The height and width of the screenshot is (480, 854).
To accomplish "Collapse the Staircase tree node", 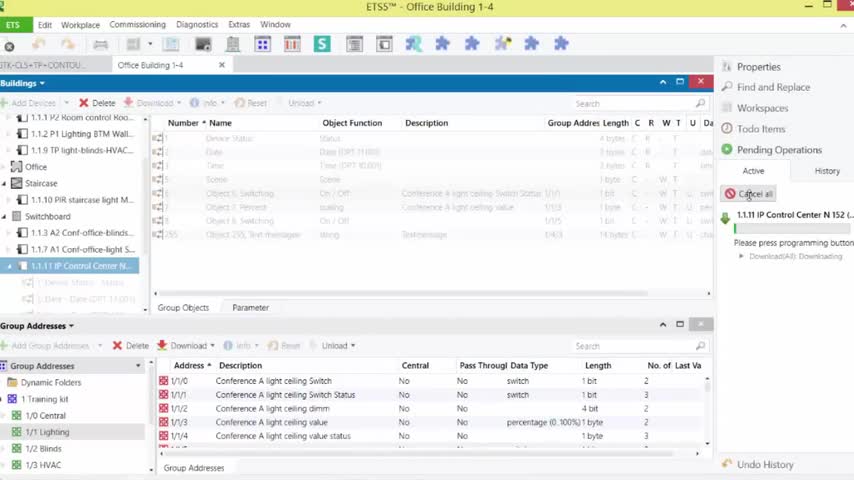I will (x=4, y=184).
